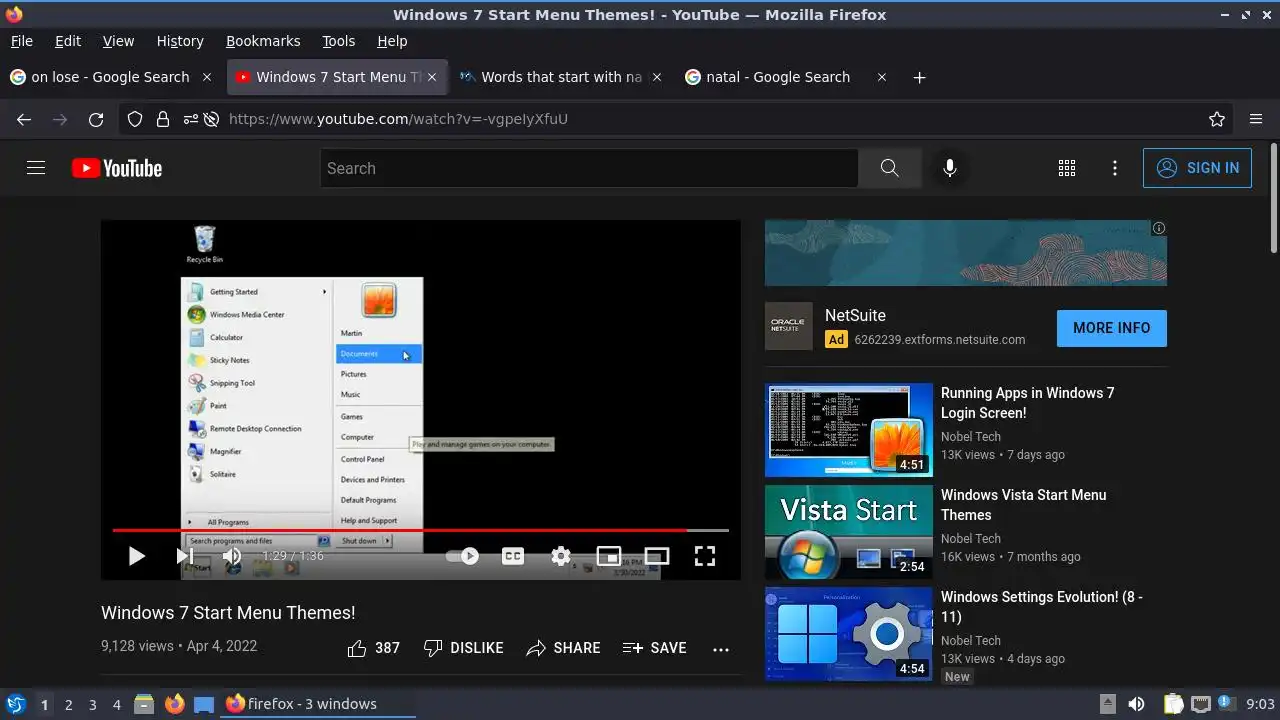Open 'firefox - 3 windows' taskbar entry

tap(317, 704)
